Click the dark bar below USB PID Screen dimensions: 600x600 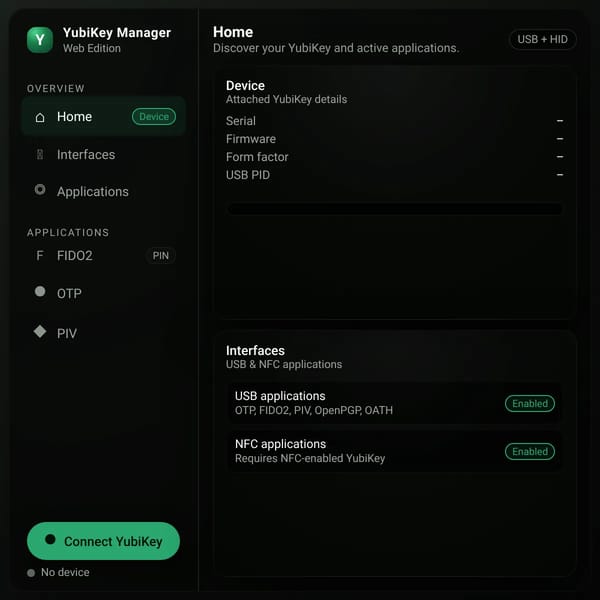pyautogui.click(x=395, y=209)
